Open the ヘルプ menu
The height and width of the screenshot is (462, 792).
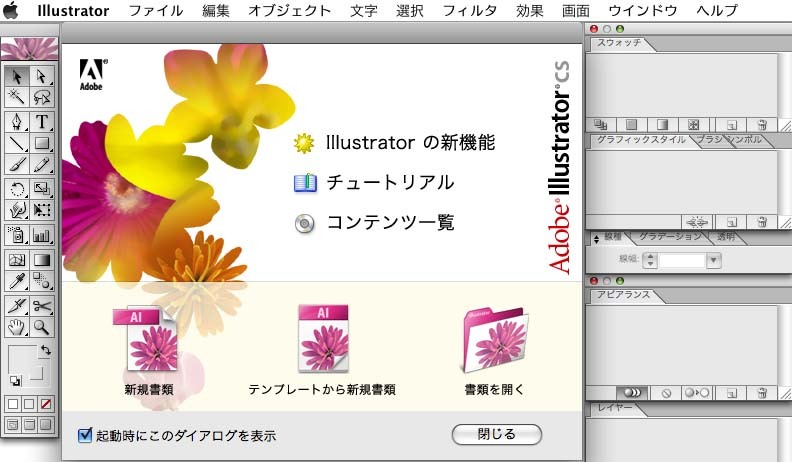pos(717,10)
